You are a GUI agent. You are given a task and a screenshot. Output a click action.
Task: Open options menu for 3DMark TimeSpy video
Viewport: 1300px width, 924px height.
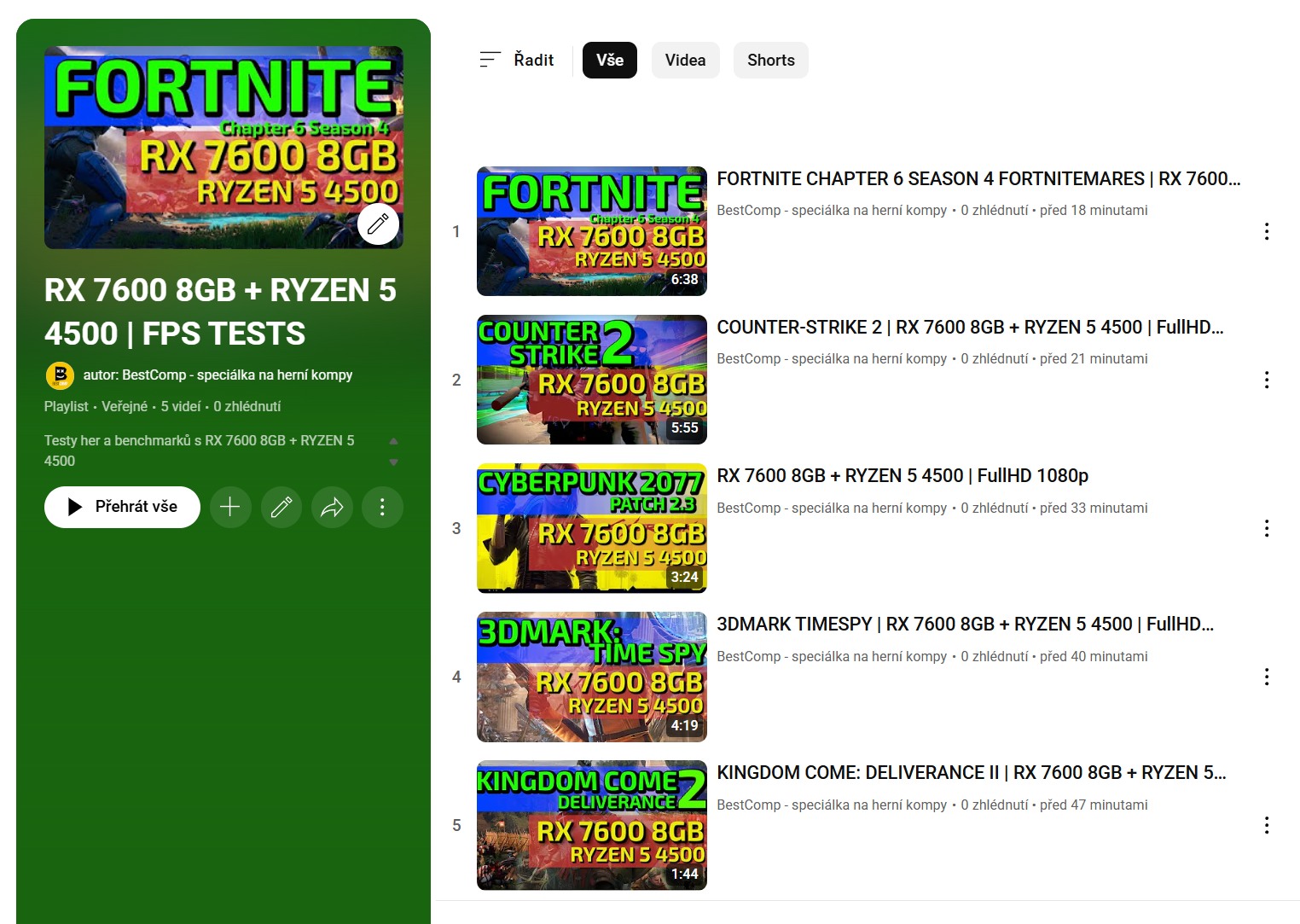1267,677
